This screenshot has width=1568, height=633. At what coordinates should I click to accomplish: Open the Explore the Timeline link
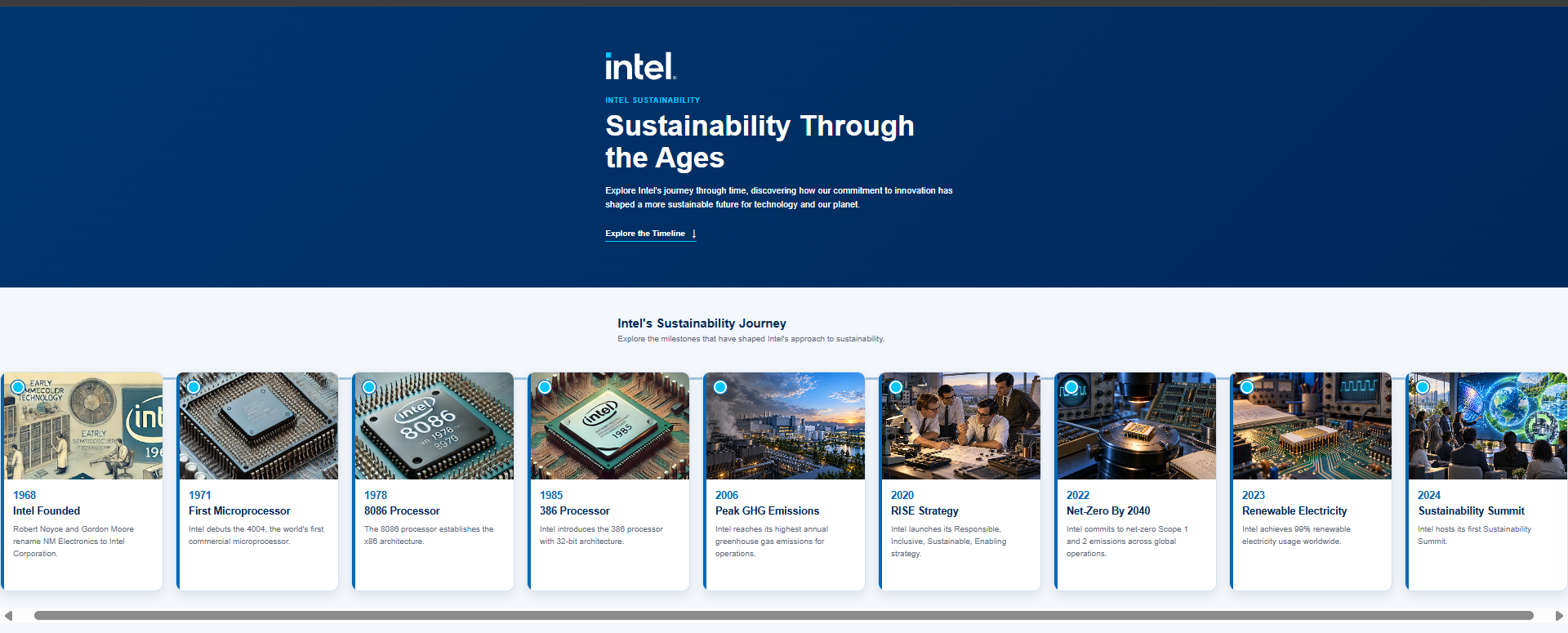tap(651, 234)
